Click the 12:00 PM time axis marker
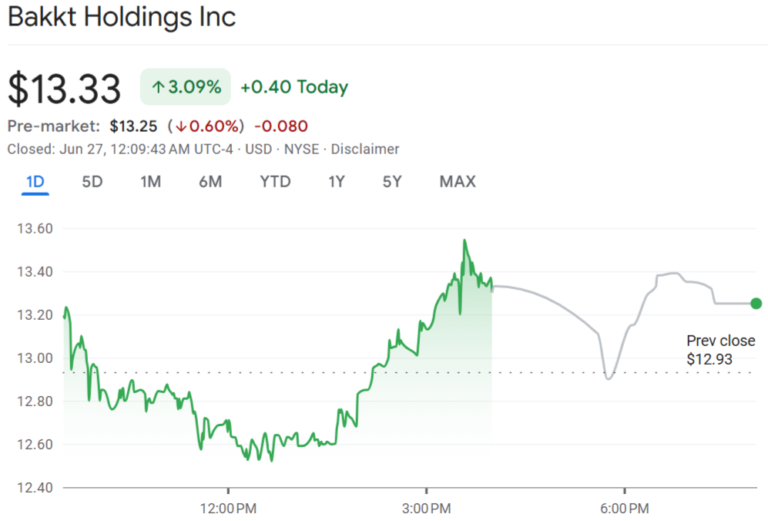This screenshot has height=521, width=768. click(228, 508)
